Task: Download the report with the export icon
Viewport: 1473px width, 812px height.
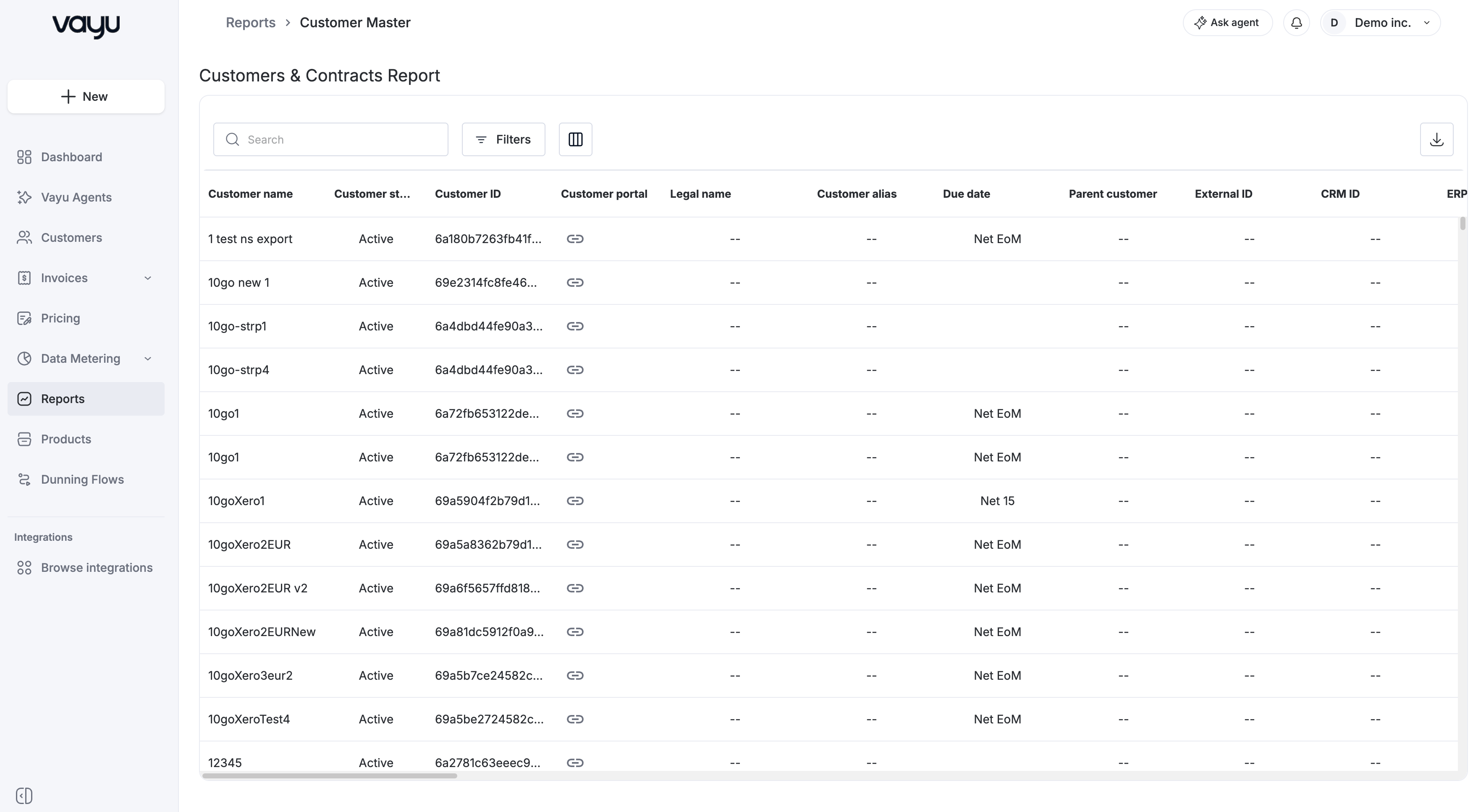Action: pos(1436,139)
